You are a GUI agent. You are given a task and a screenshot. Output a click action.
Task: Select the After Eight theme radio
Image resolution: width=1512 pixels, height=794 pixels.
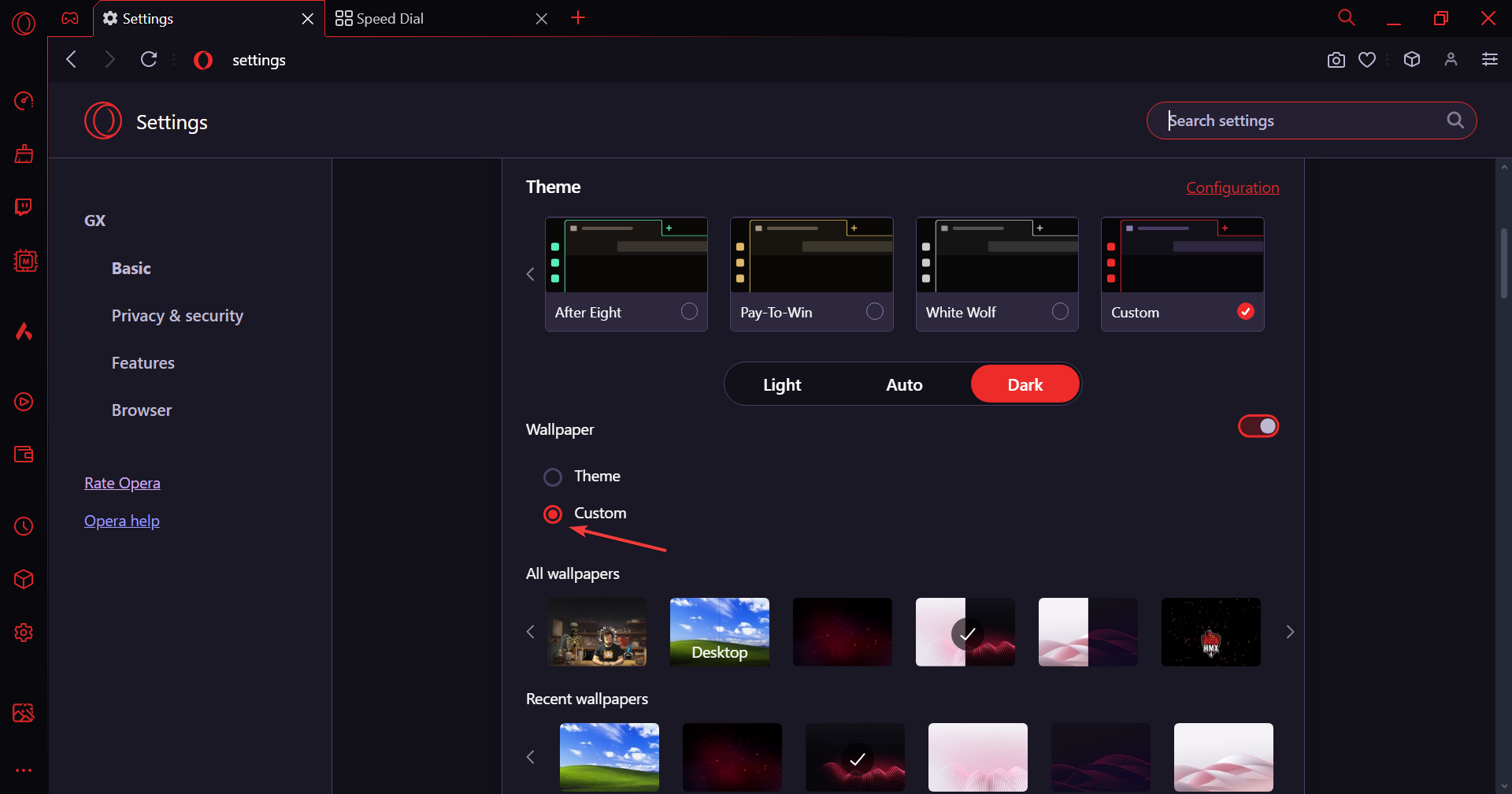(x=689, y=311)
